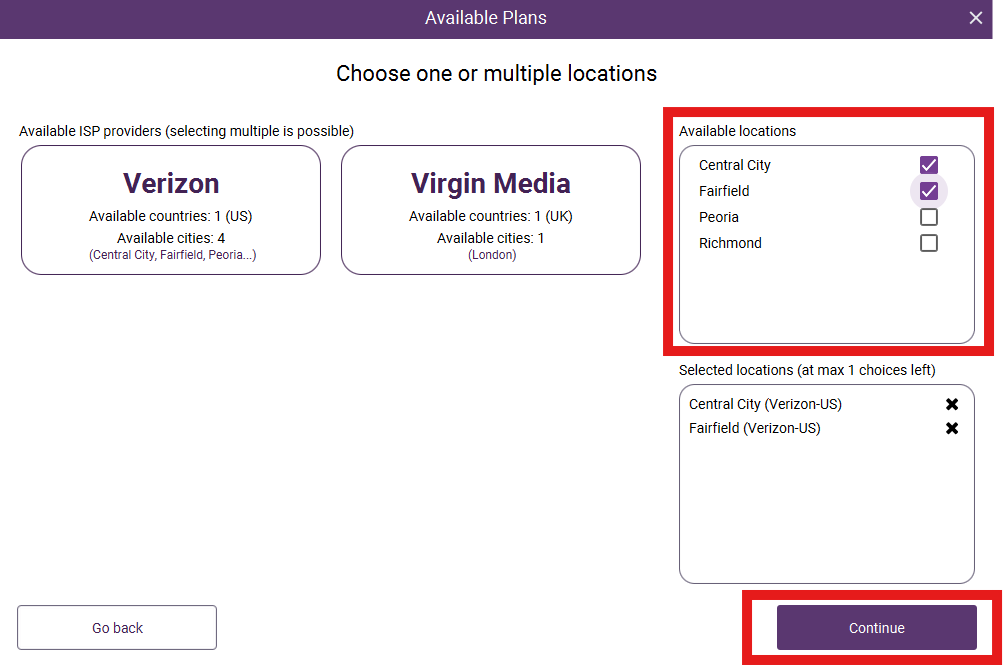Click the Central City location label
Viewport: 1003px width, 665px height.
coord(734,165)
